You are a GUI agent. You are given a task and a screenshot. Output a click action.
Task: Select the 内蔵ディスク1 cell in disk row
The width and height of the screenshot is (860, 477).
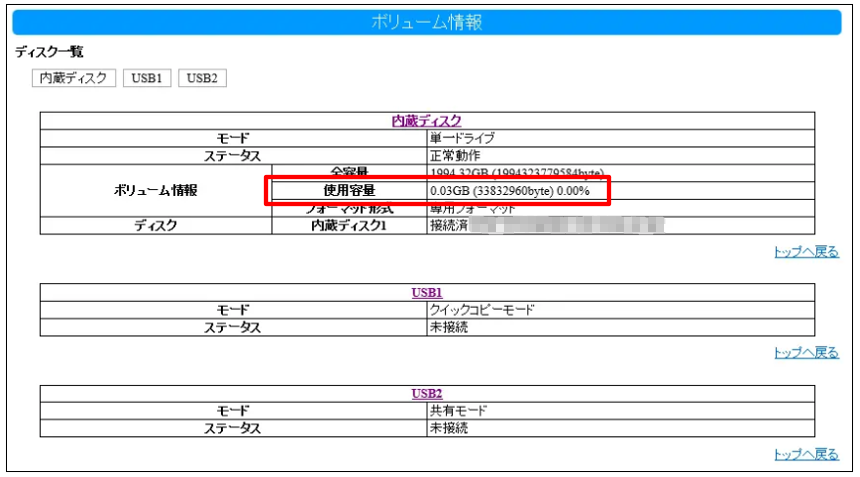coord(349,226)
